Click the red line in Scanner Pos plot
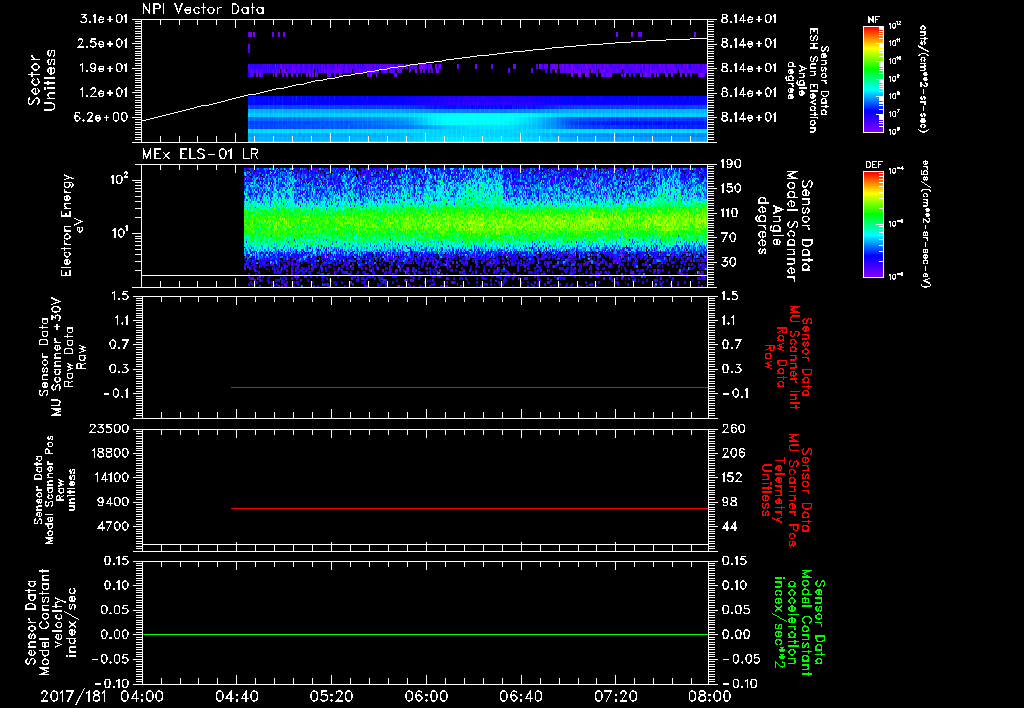1024x708 pixels. pos(469,508)
